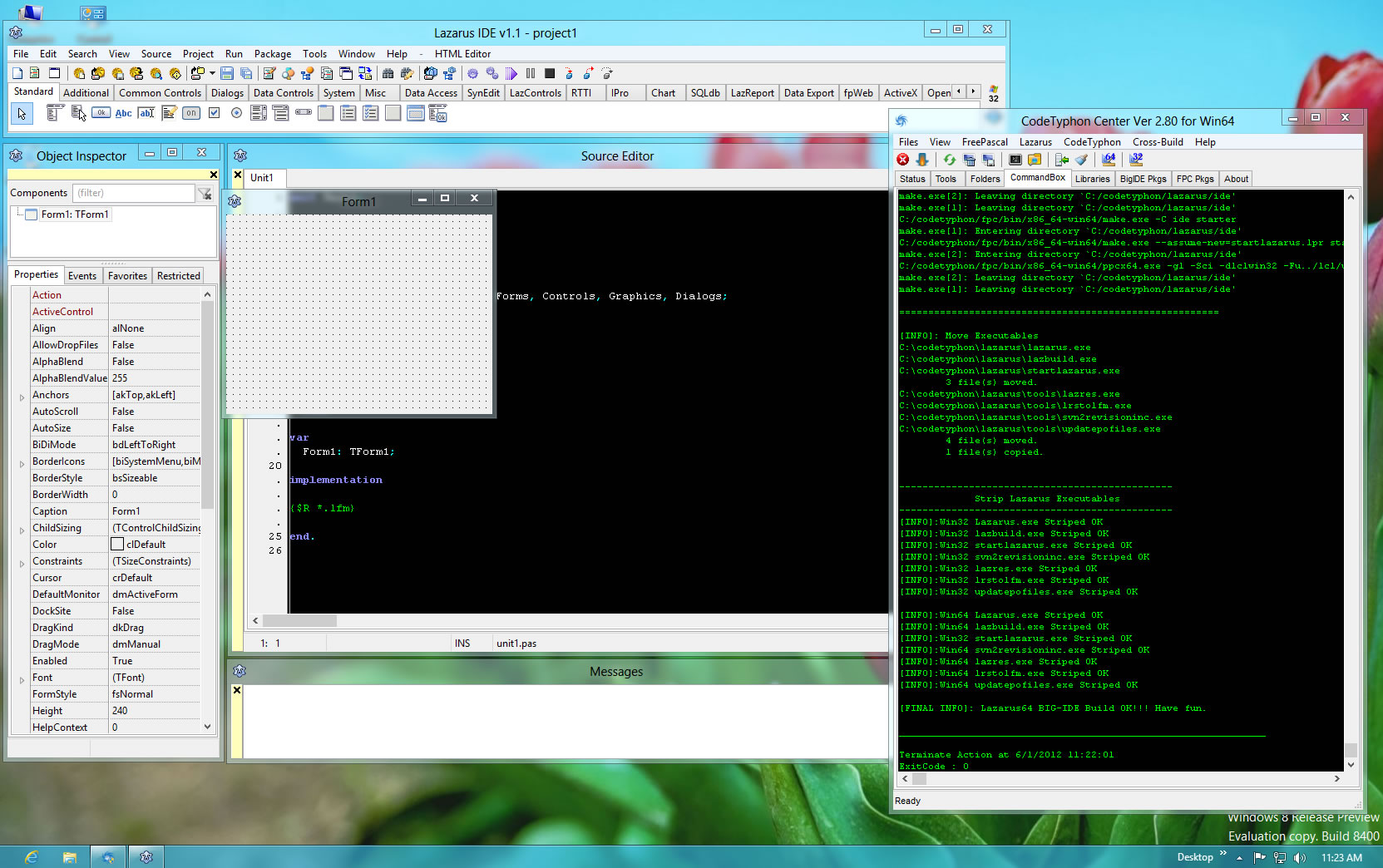Pick the TMemo component icon with pencil
The height and width of the screenshot is (868, 1383).
pos(168,113)
